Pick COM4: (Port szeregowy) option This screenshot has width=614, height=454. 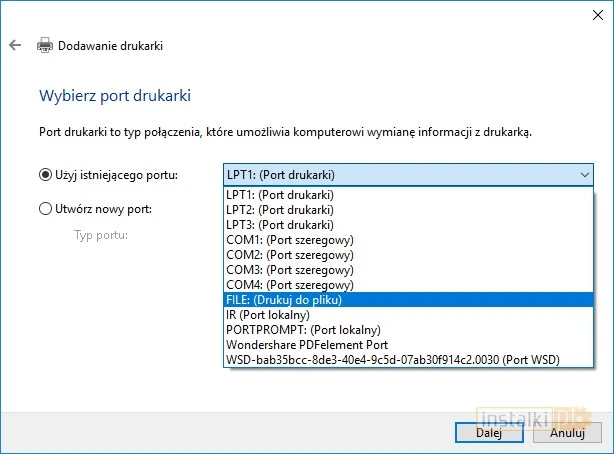[290, 285]
